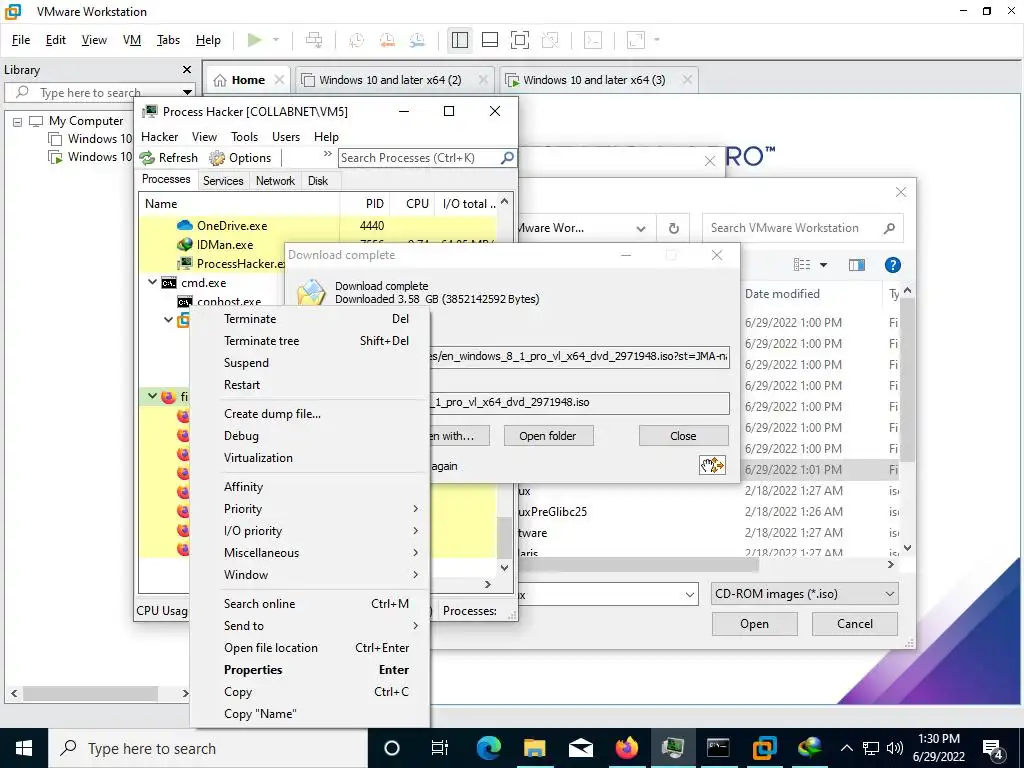This screenshot has width=1024, height=768.
Task: Click the Internet Download Manager taskbar icon
Action: [809, 748]
